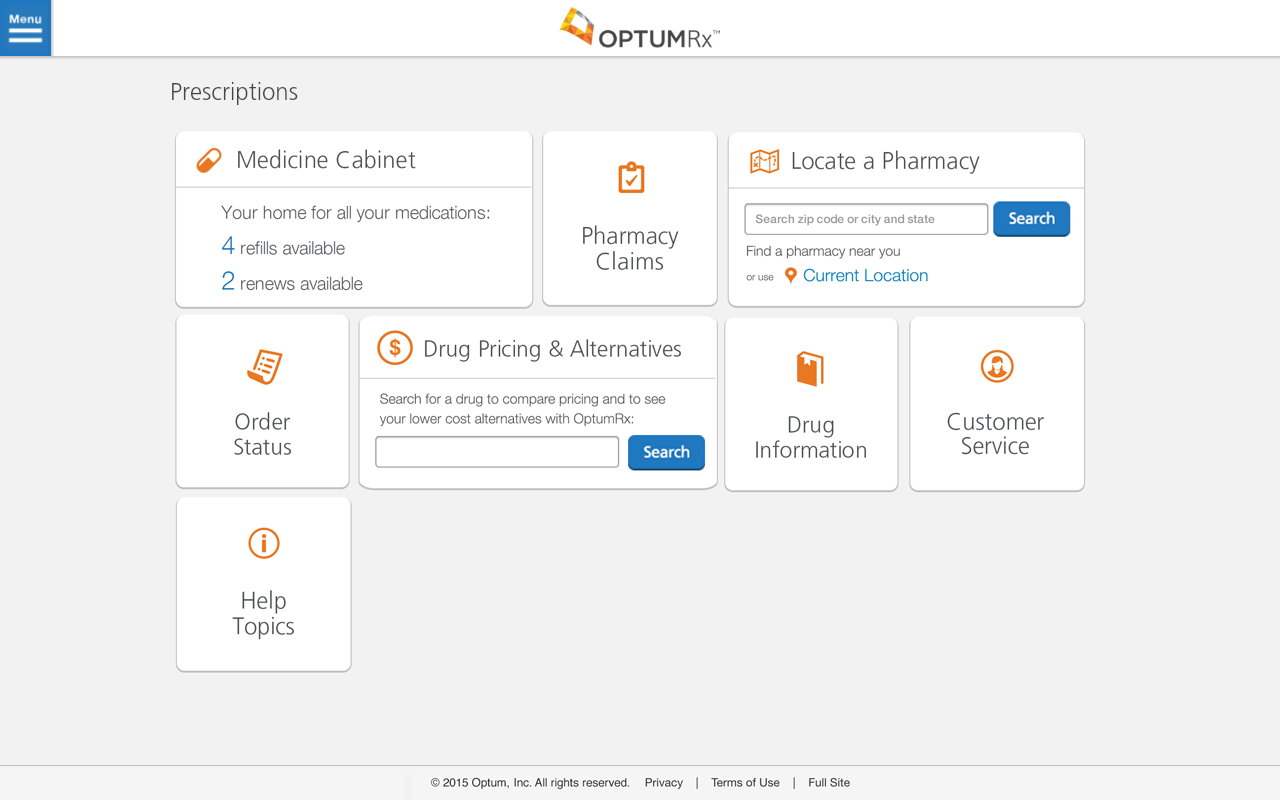Click the zip code search field
The height and width of the screenshot is (800, 1280).
(865, 218)
